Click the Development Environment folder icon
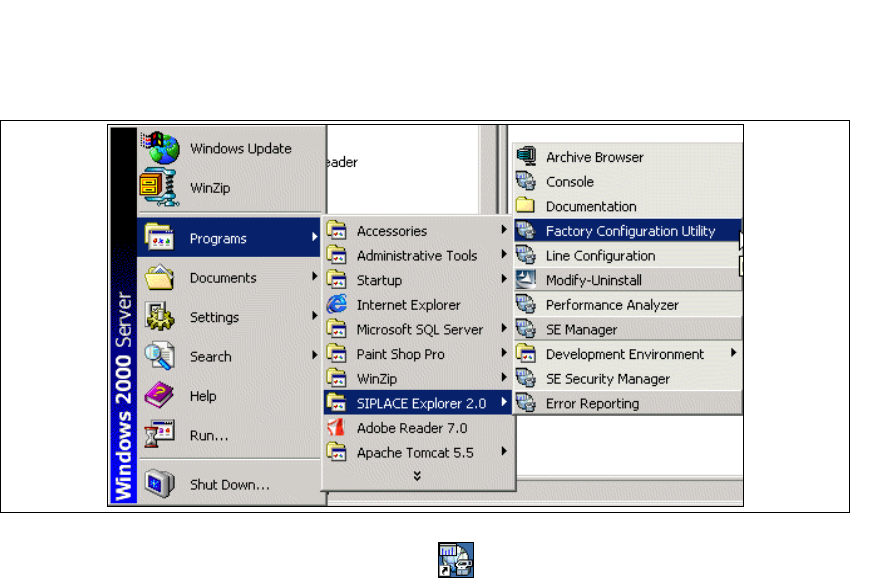 tap(526, 353)
